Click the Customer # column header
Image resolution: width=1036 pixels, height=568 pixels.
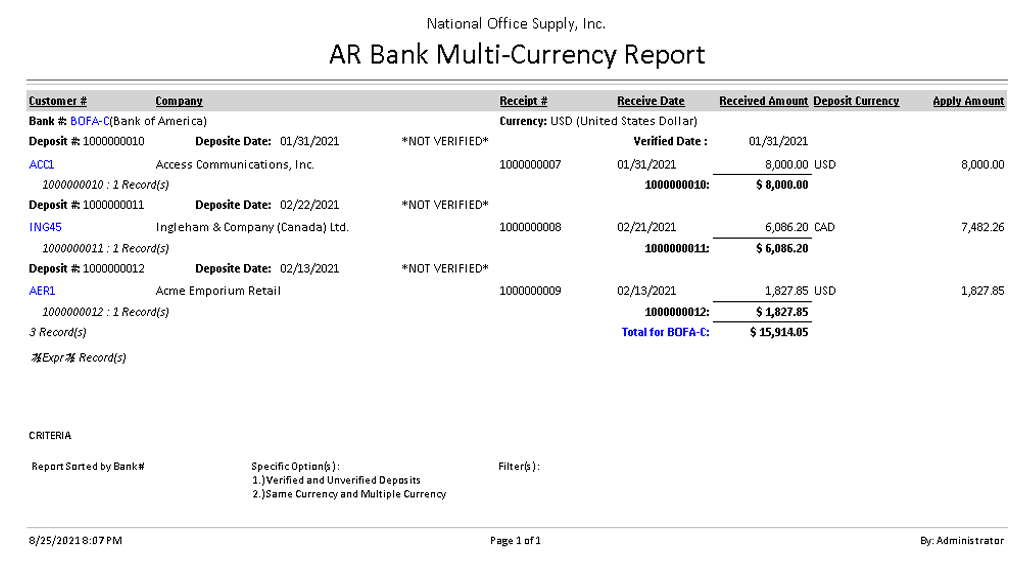coord(58,101)
